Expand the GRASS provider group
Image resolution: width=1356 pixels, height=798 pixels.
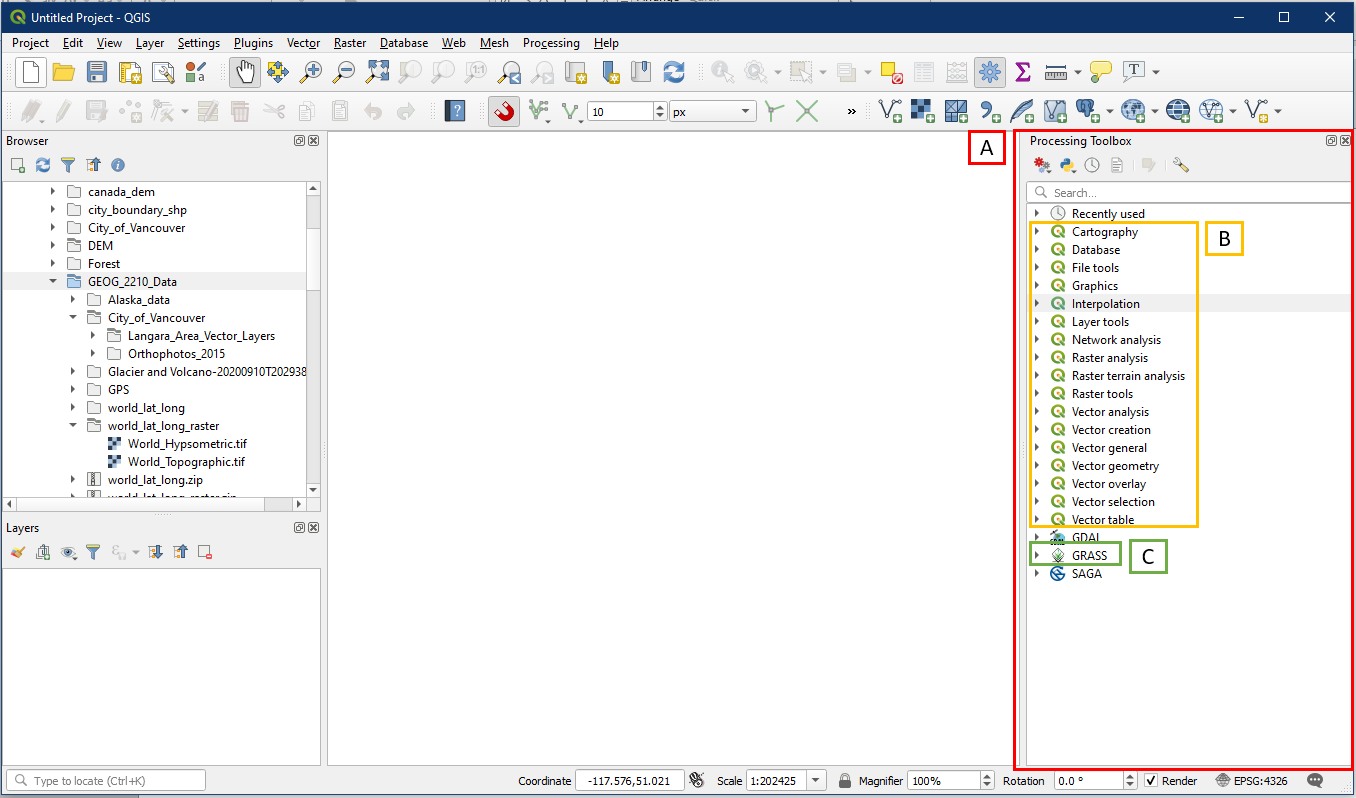(1037, 555)
